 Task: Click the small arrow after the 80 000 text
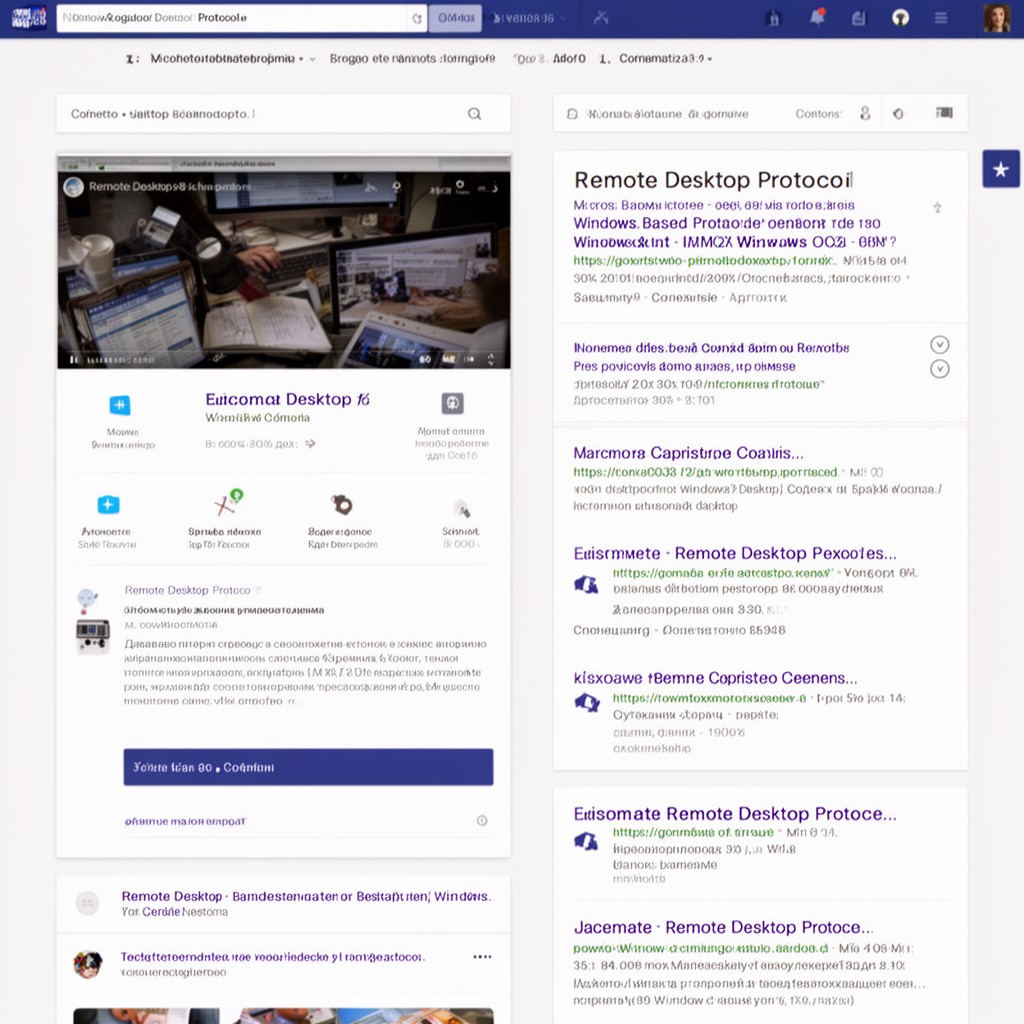tap(310, 443)
